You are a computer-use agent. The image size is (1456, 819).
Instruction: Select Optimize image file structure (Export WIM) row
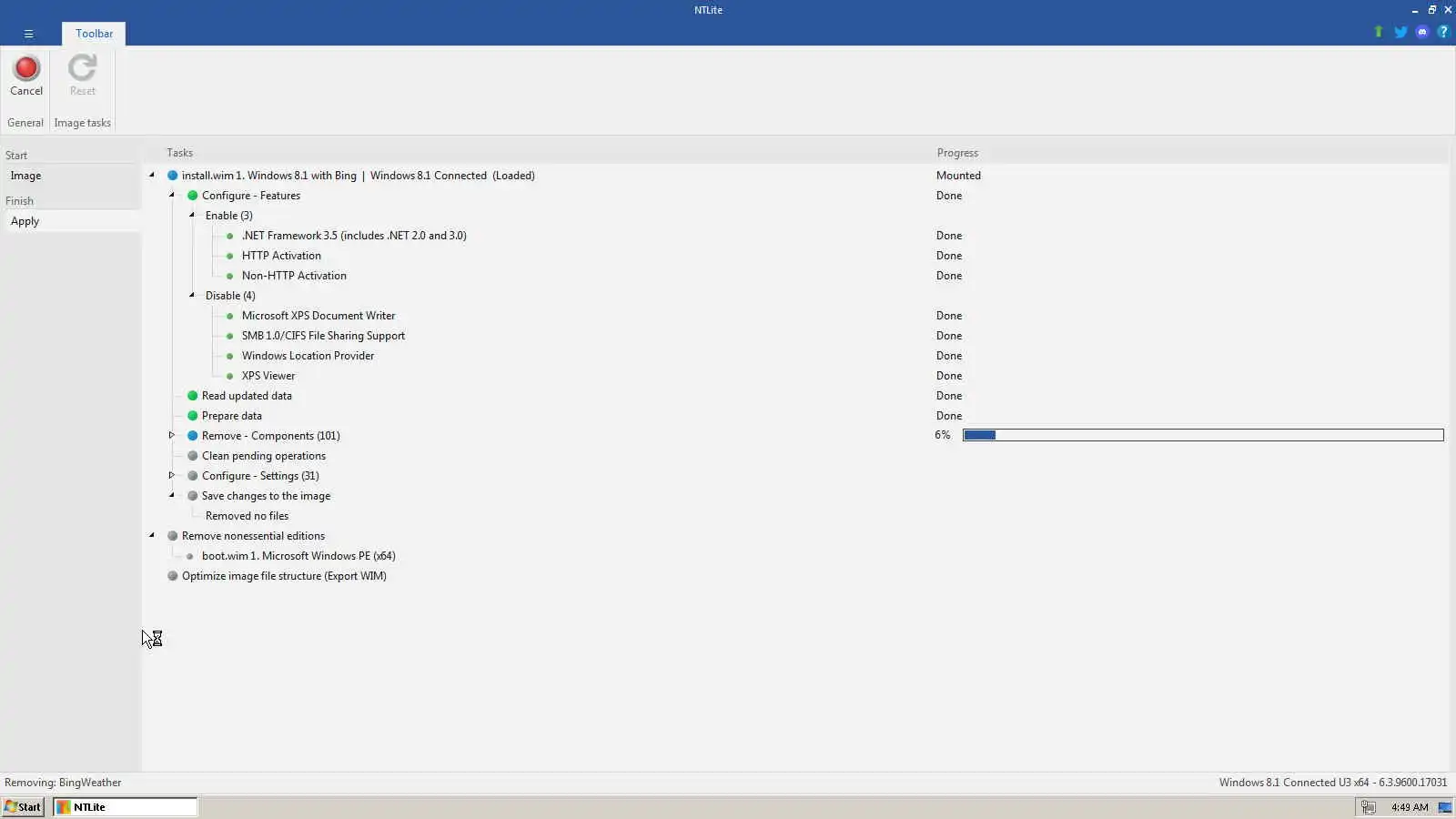click(x=284, y=576)
